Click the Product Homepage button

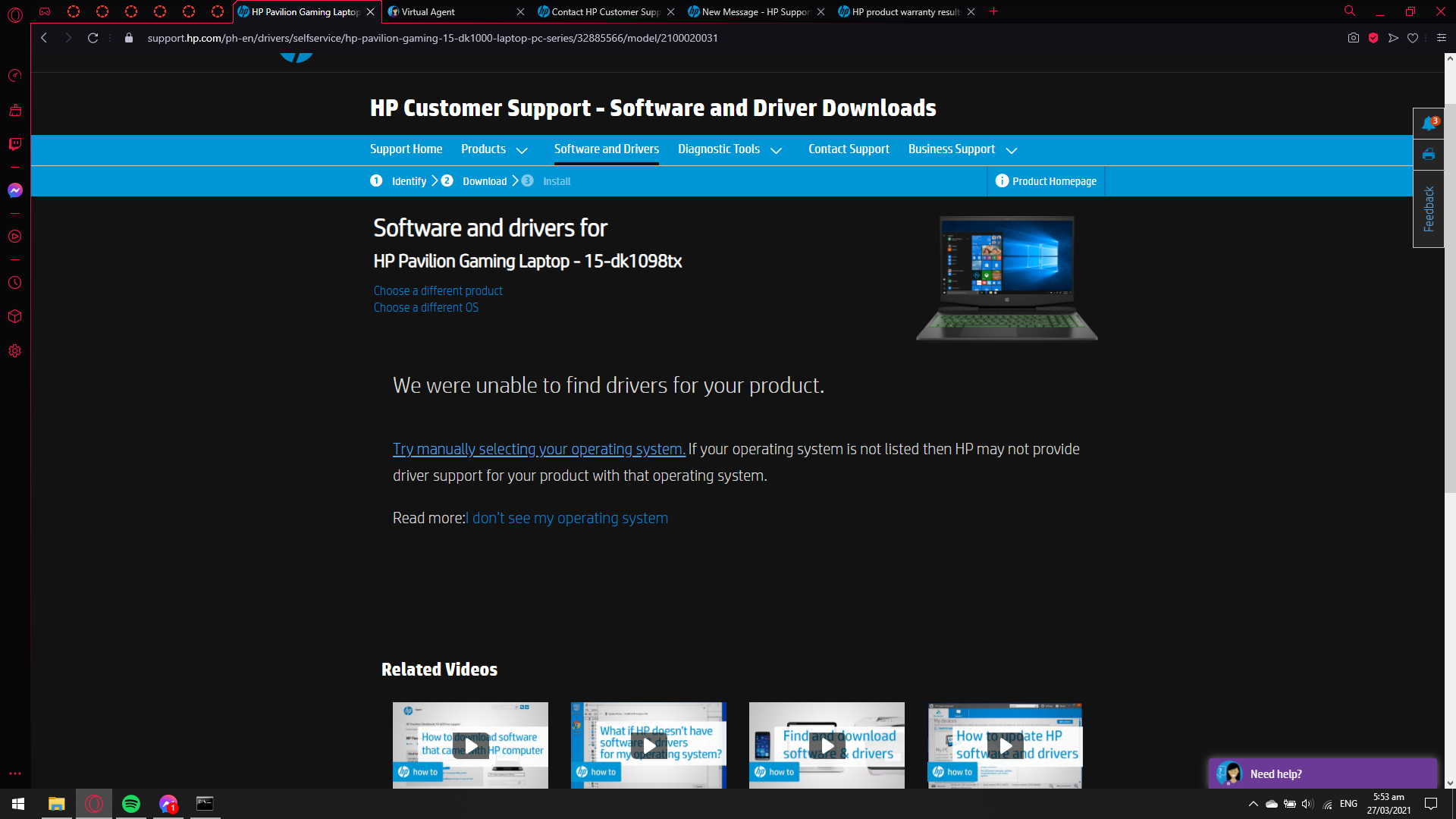pyautogui.click(x=1046, y=181)
